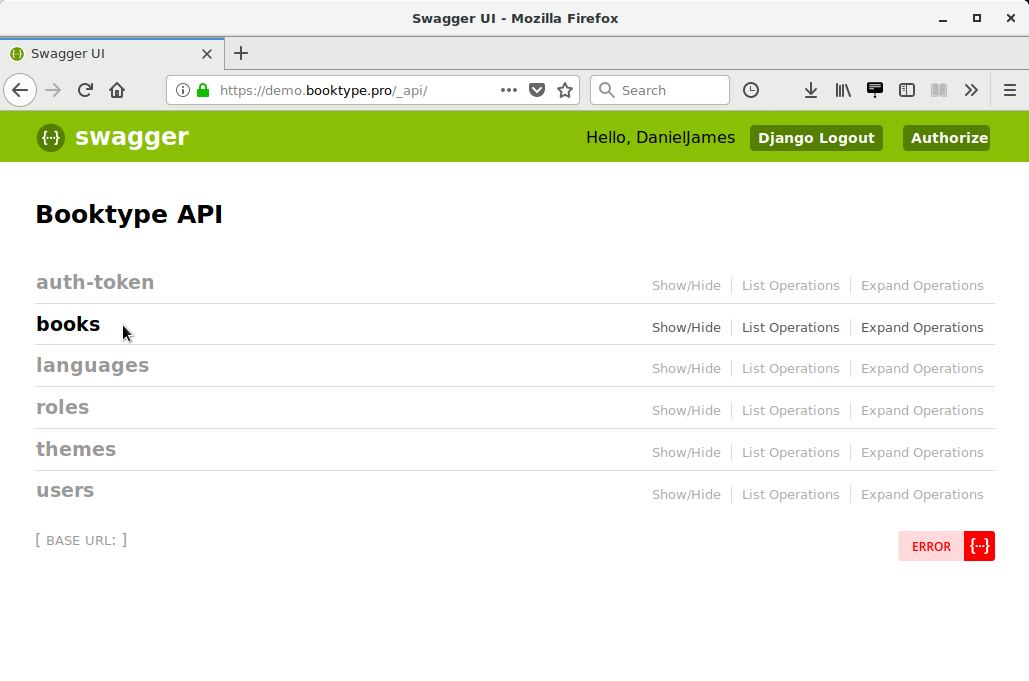Open the history clock icon
Screen dimensions: 1029x681
(x=751, y=90)
